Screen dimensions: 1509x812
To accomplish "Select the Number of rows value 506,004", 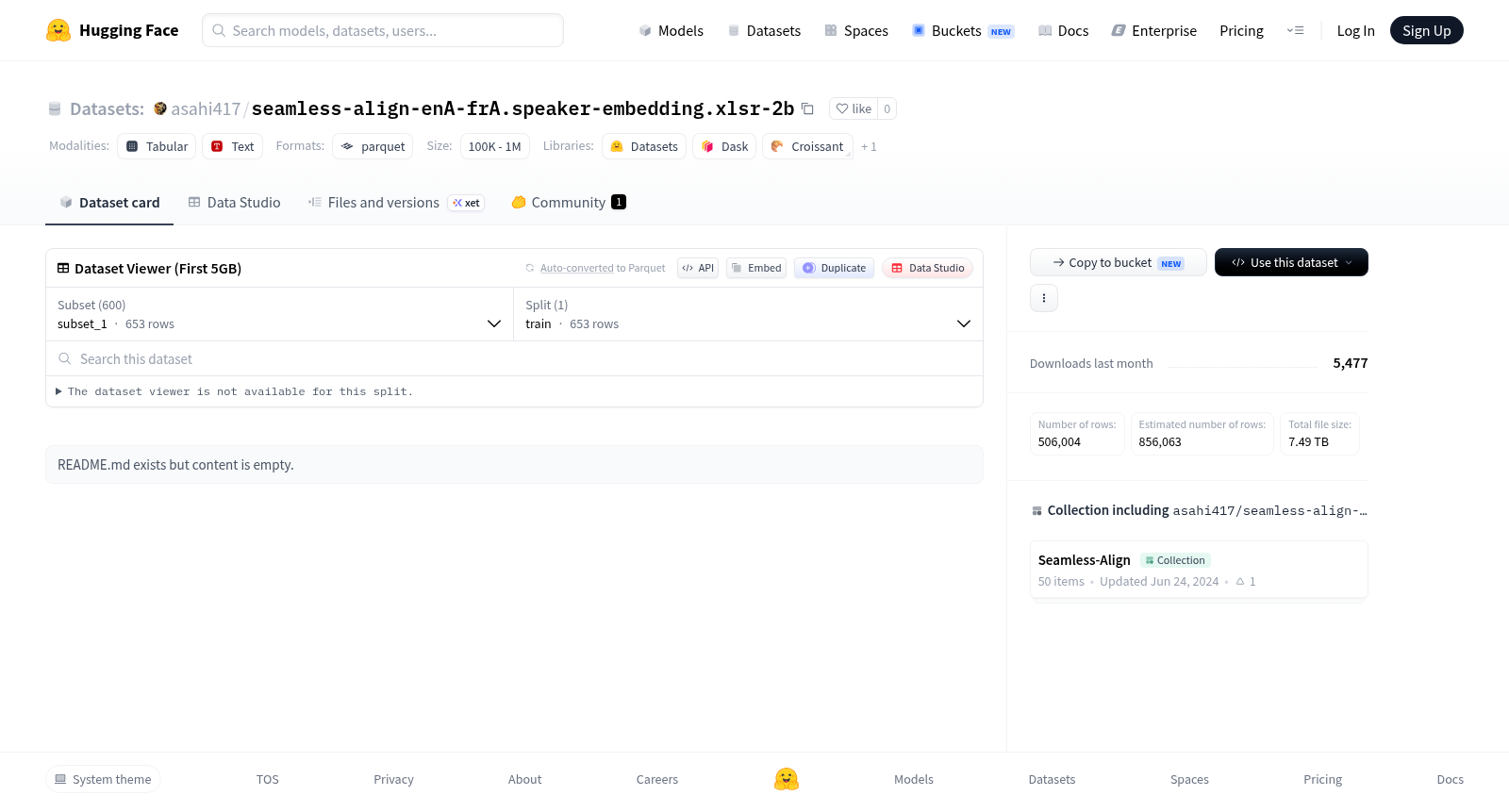I will (x=1059, y=442).
